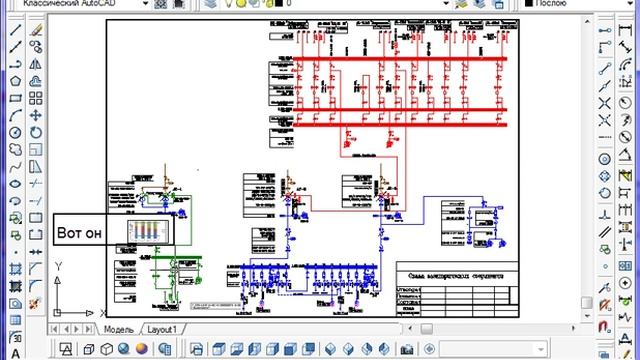Open the Layer Properties Manager icon

tap(211, 4)
